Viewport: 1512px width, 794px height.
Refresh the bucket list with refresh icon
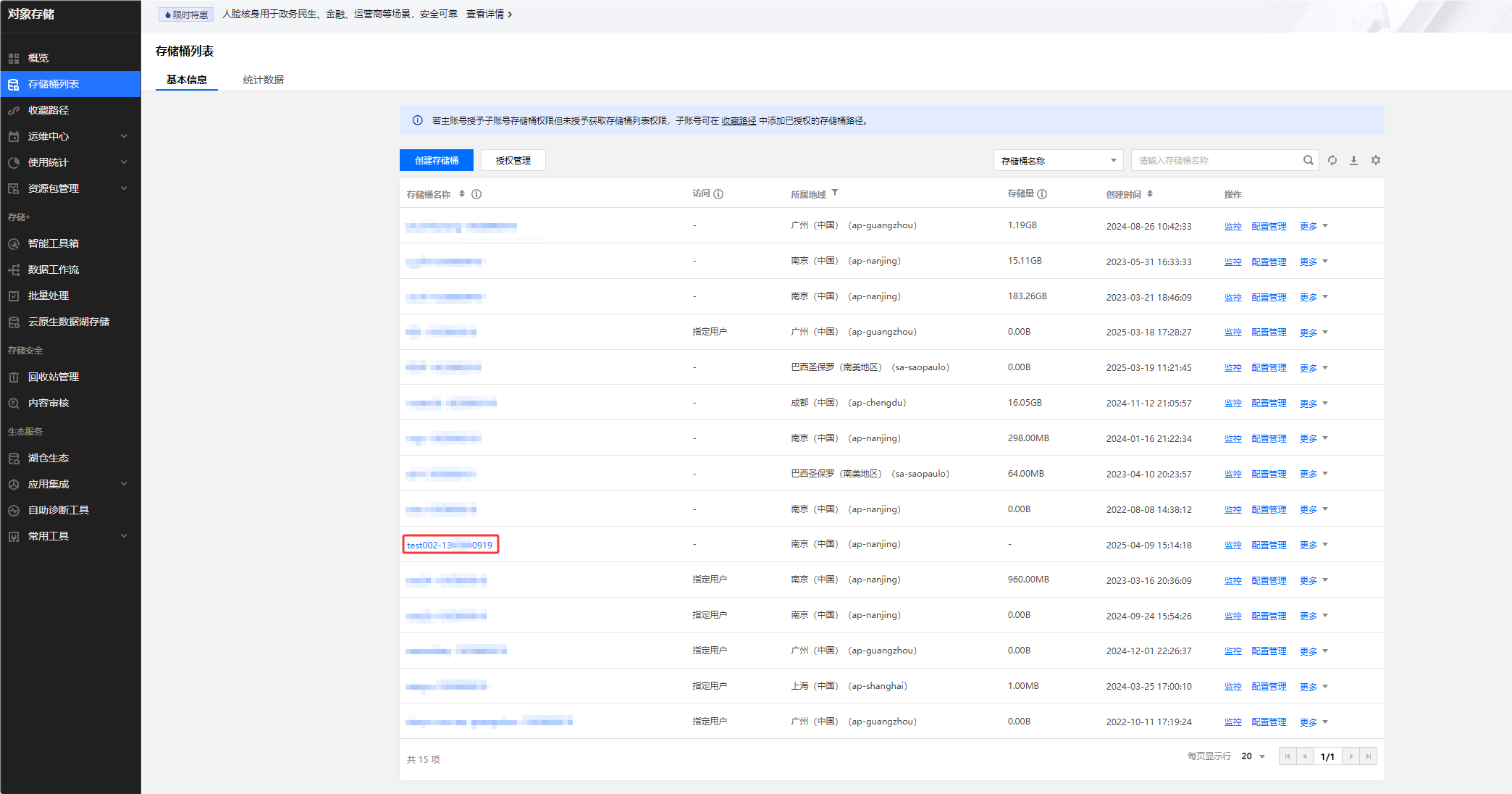[1332, 160]
